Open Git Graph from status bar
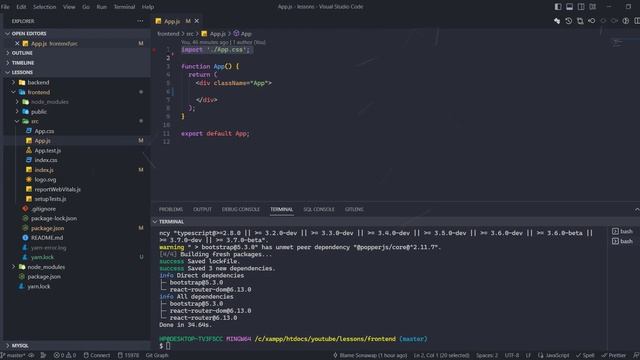Image resolution: width=640 pixels, height=360 pixels. pos(157,355)
